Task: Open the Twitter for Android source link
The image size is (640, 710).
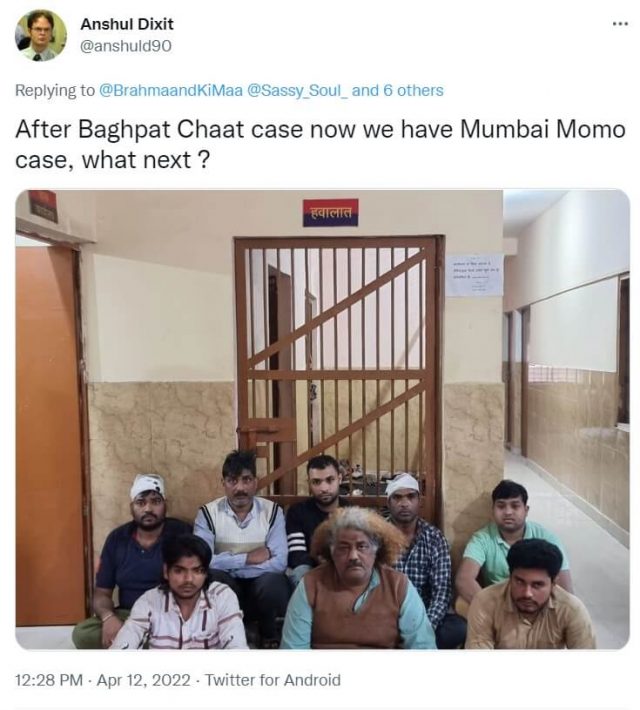Action: (x=273, y=680)
